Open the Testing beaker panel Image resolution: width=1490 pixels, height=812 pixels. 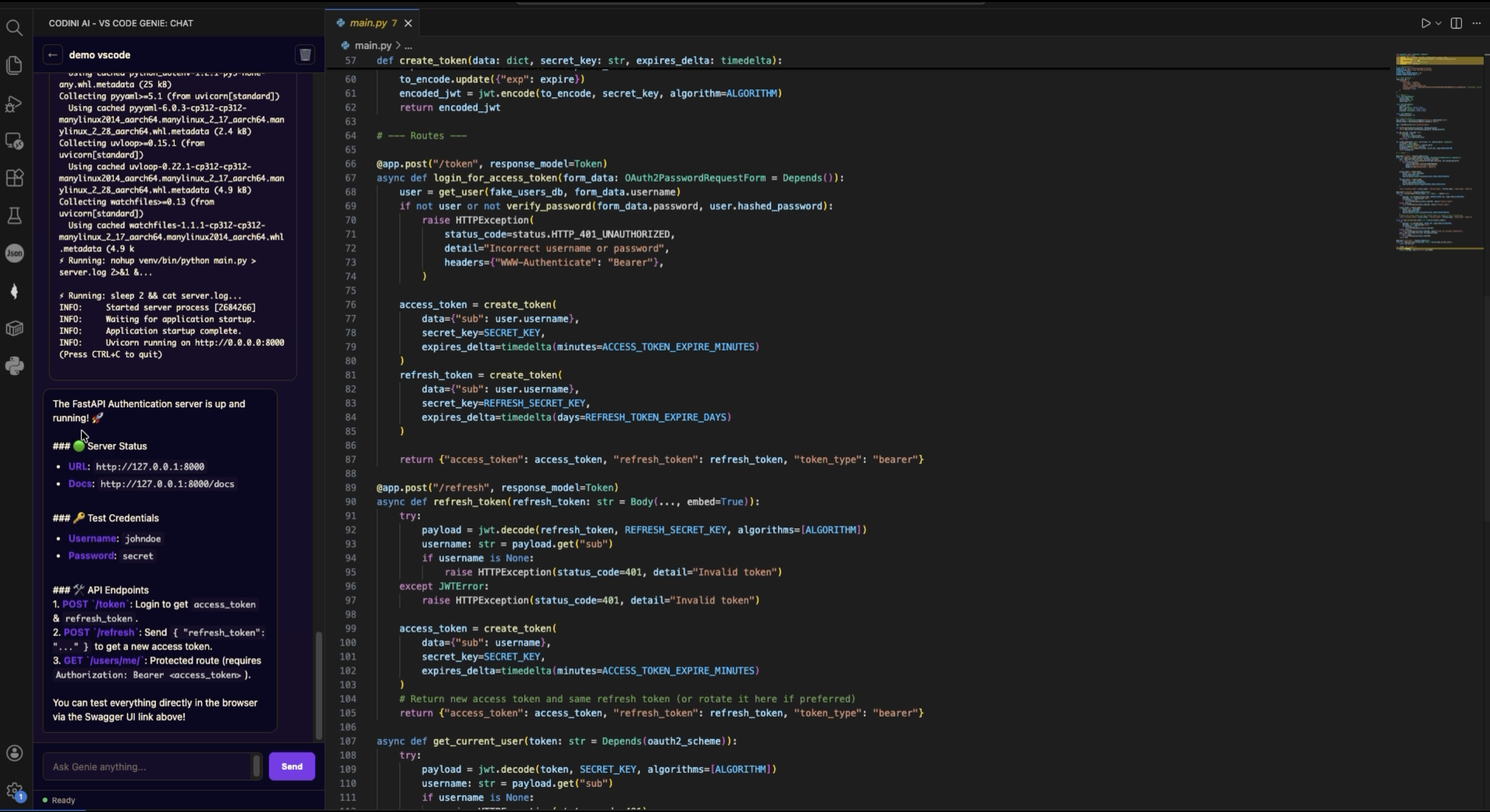coord(15,216)
